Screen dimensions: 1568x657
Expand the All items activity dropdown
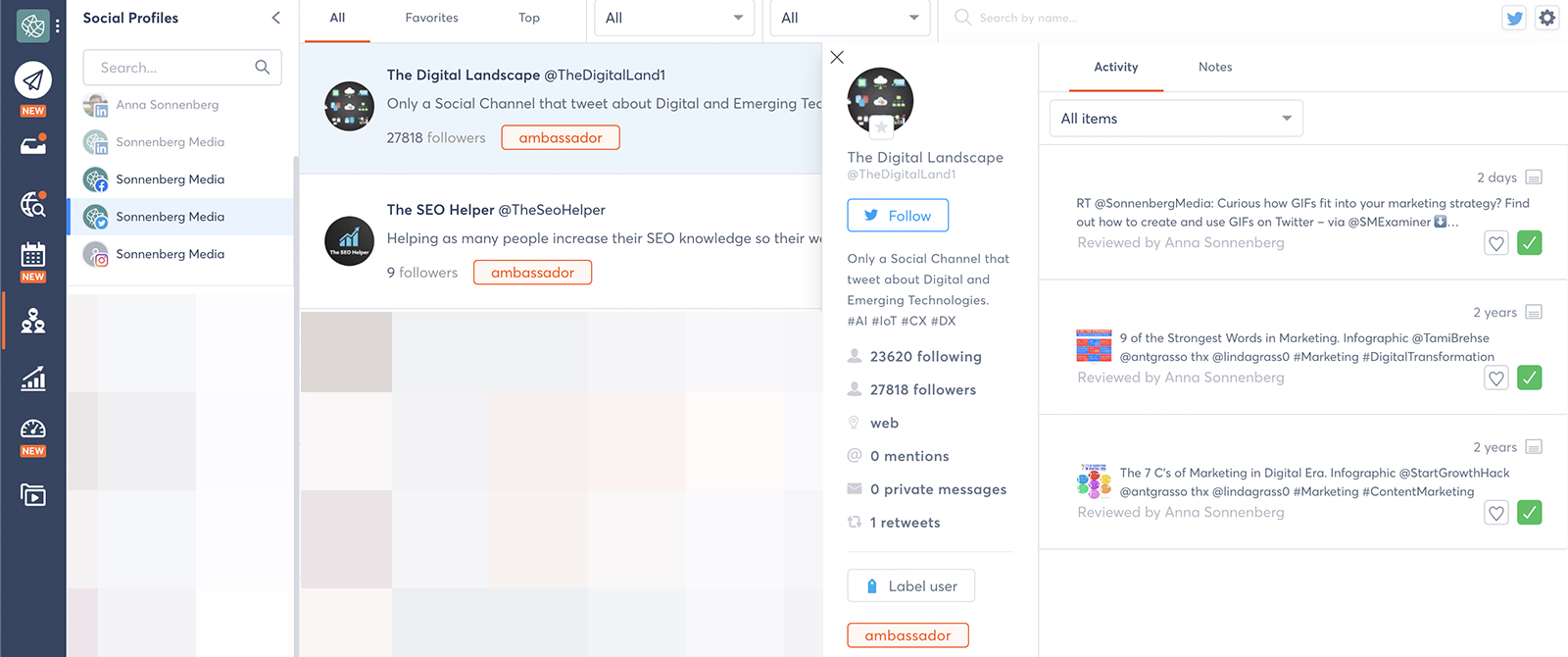1176,119
